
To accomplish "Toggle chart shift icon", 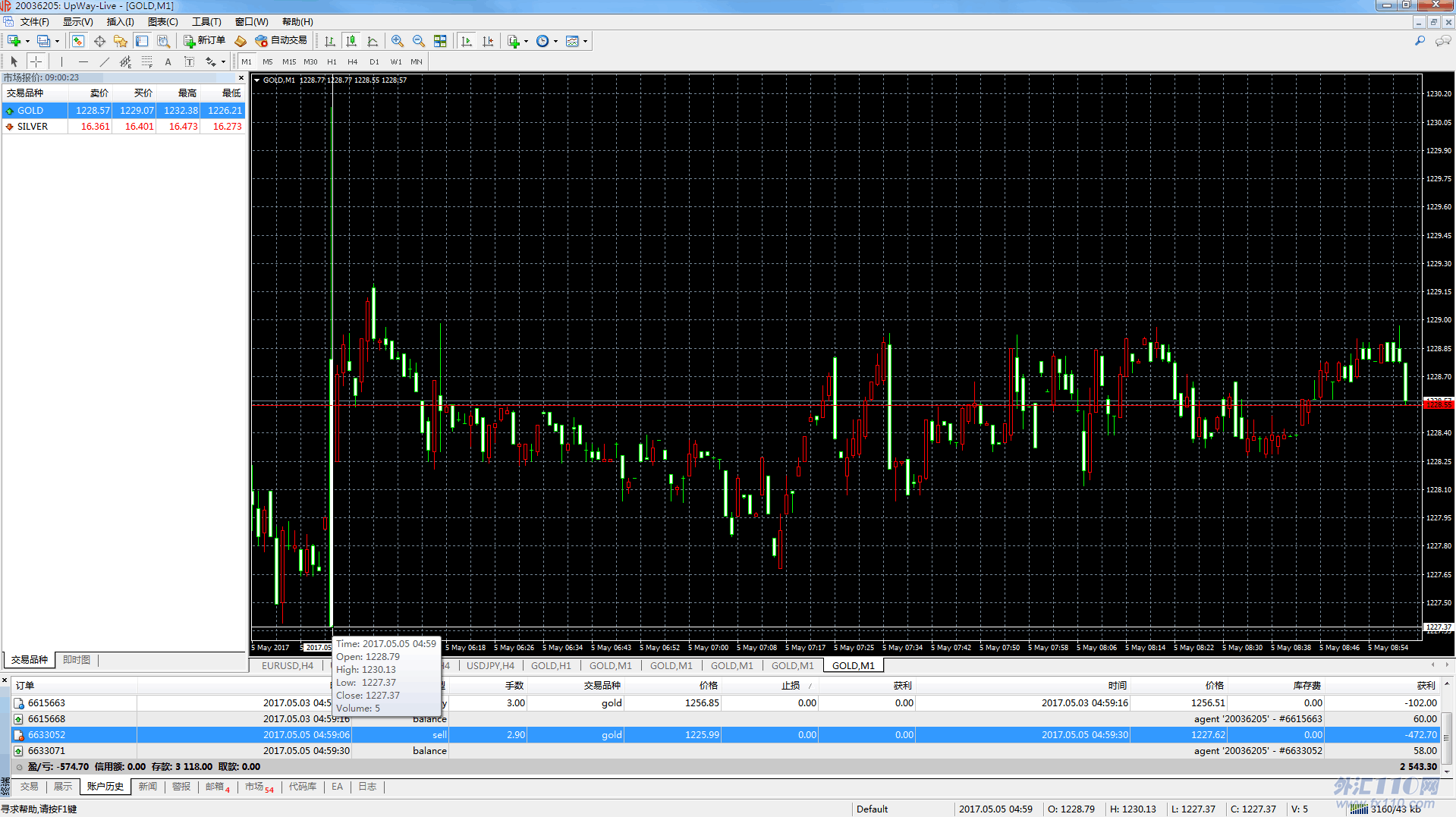I will [x=488, y=41].
